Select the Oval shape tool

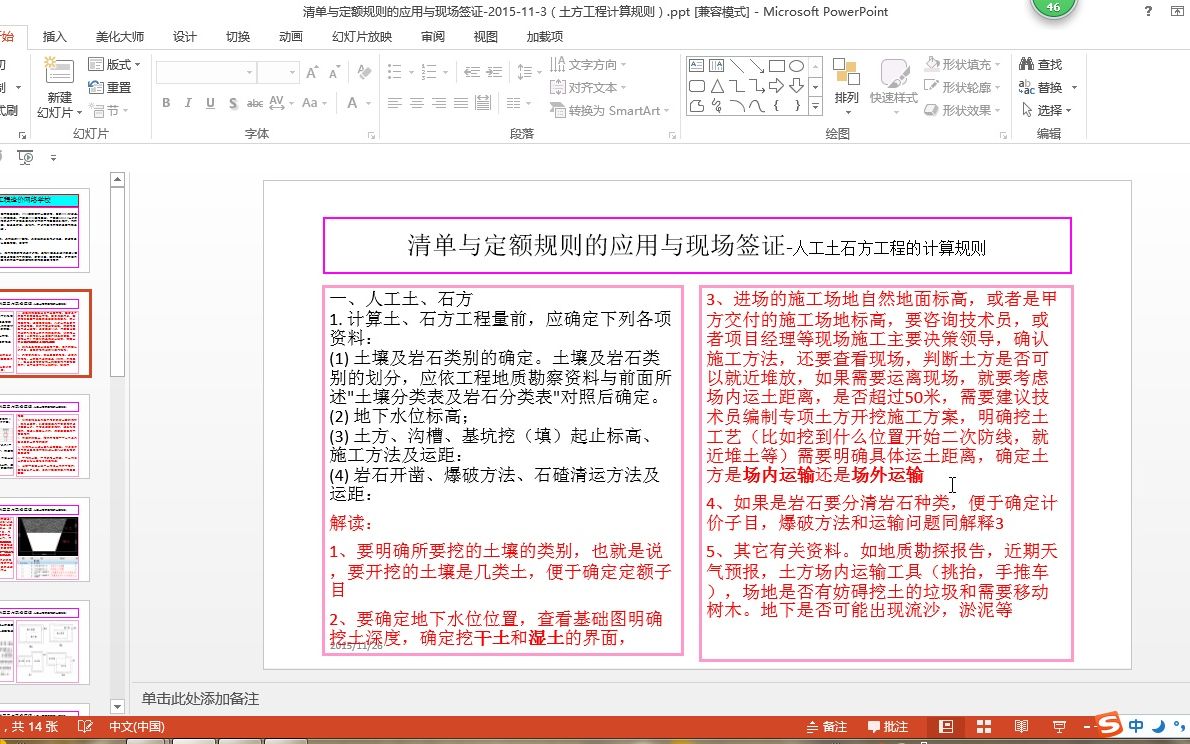tap(796, 65)
